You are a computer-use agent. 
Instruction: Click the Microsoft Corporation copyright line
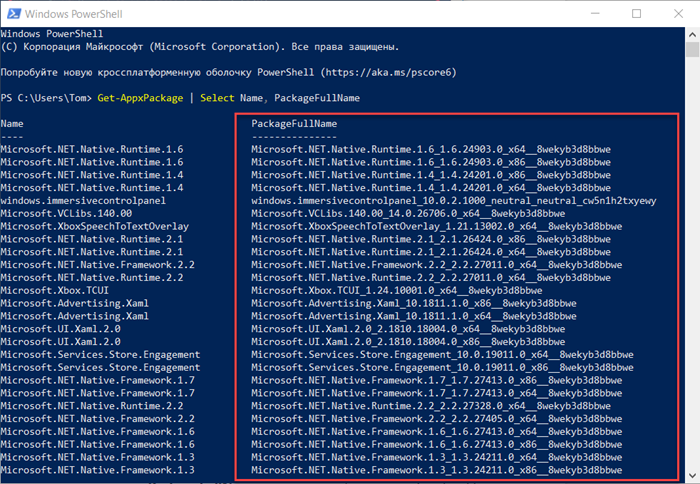tap(200, 46)
